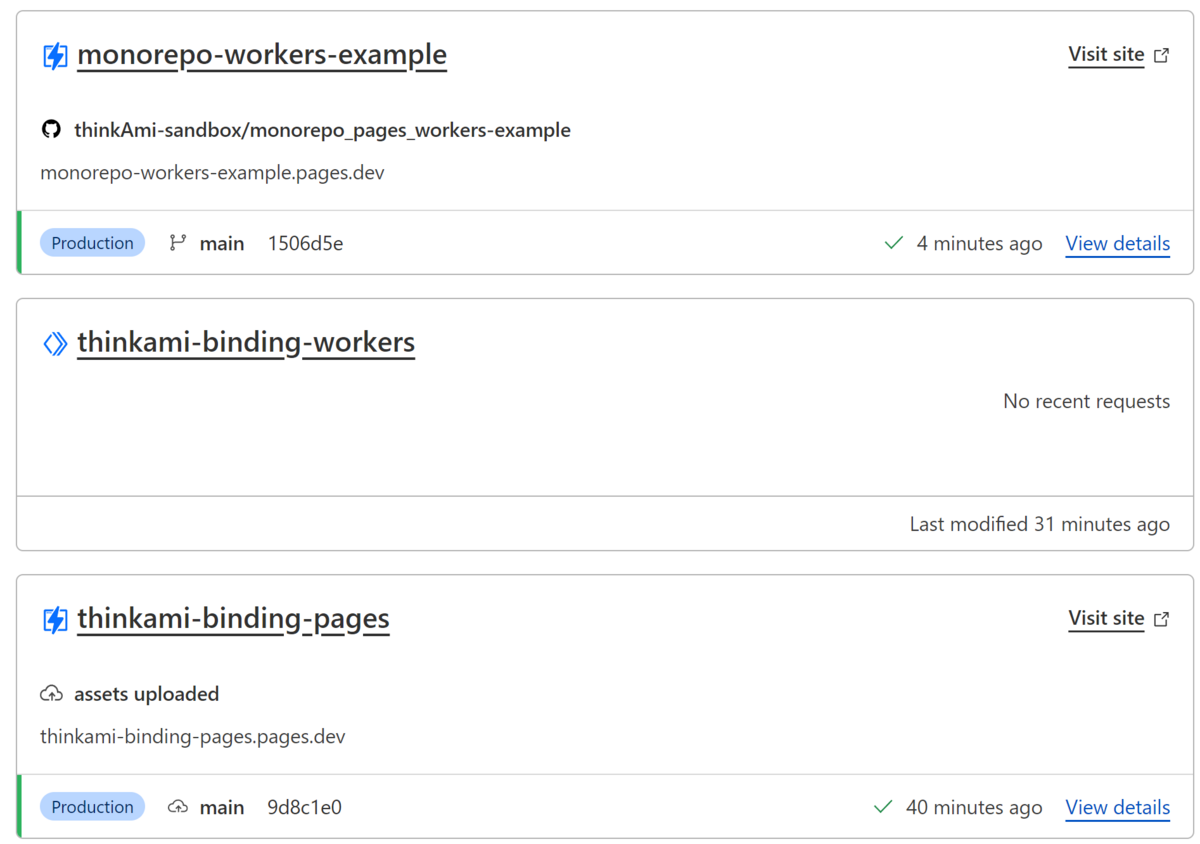Click the direct upload cloud icon next to main

[178, 806]
